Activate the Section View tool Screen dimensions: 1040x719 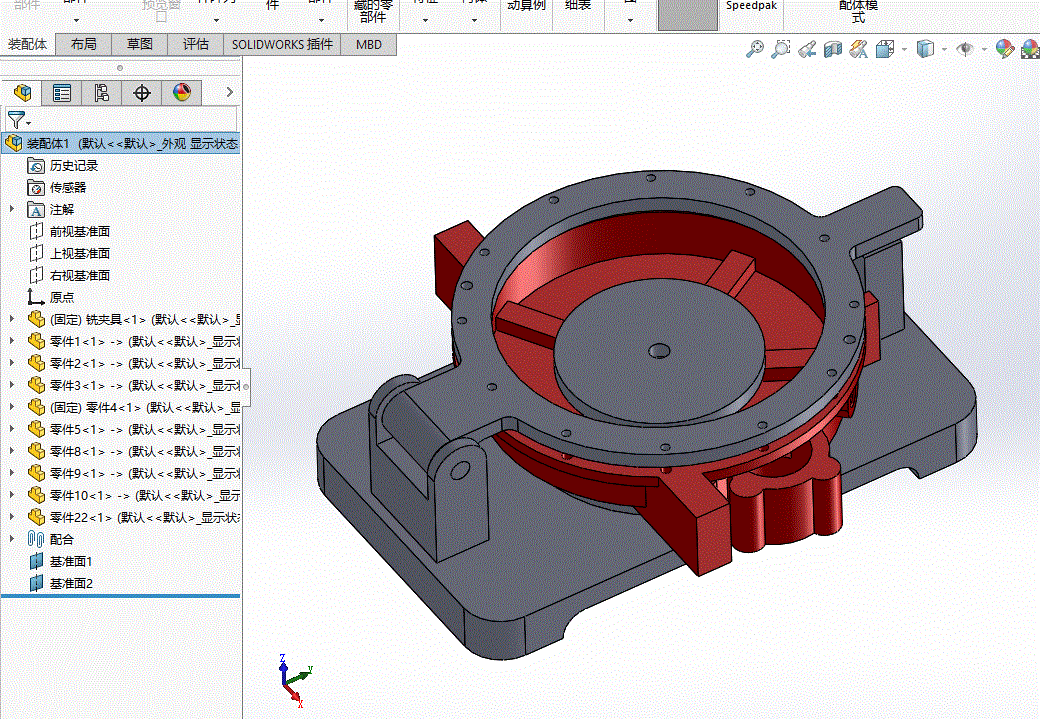point(833,48)
